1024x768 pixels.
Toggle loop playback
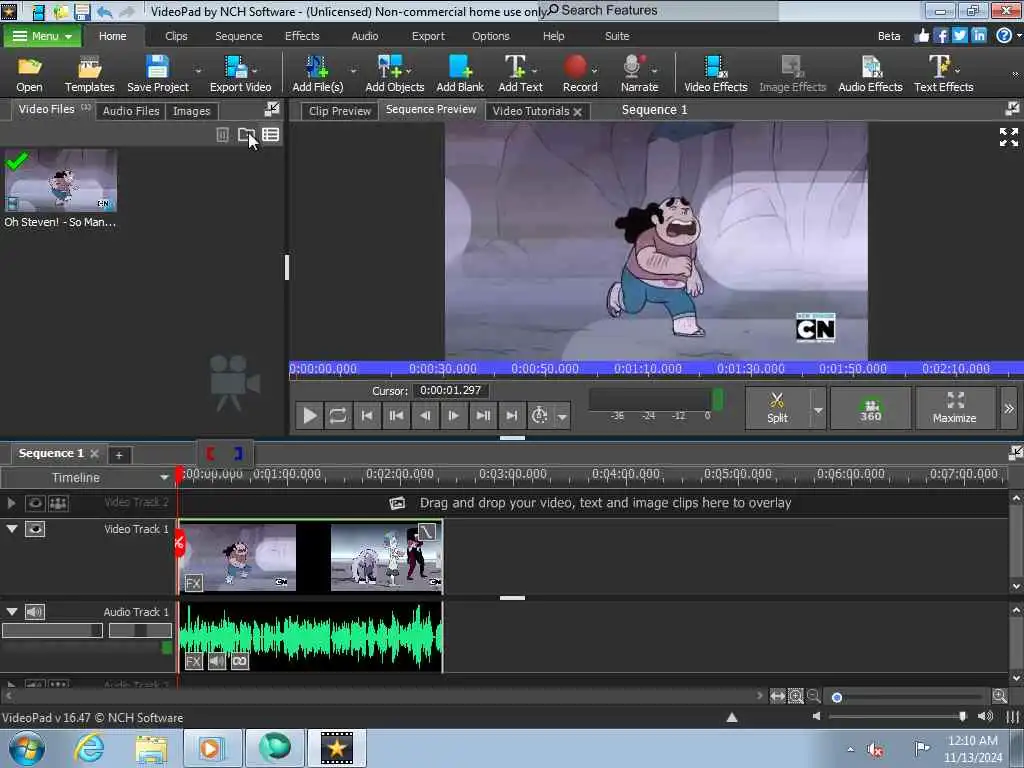click(x=338, y=415)
